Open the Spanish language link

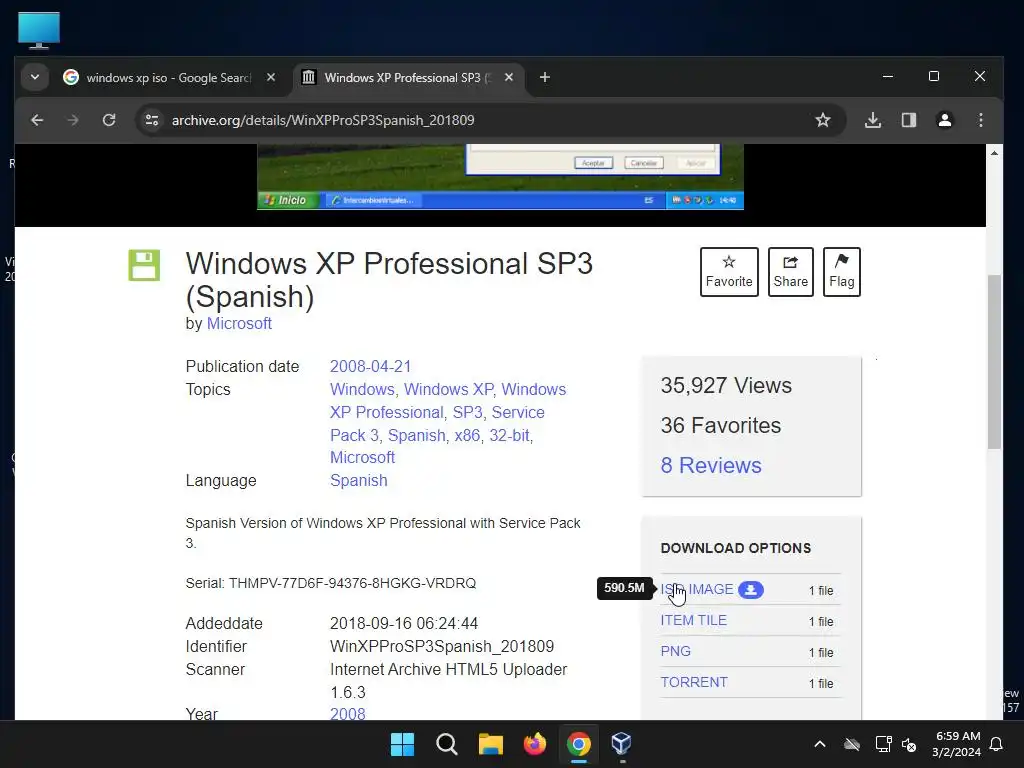(359, 480)
